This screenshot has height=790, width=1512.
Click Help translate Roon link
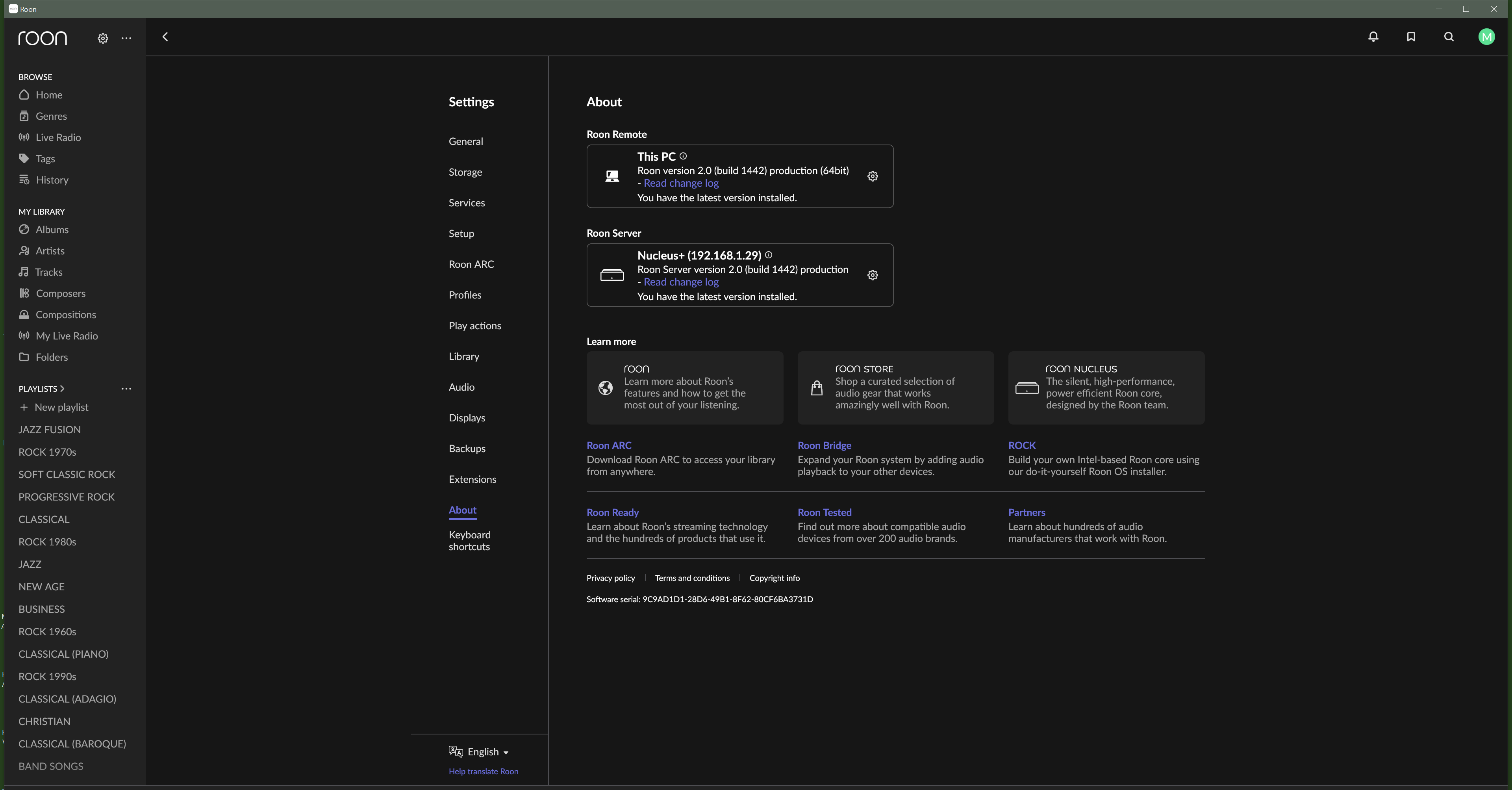(x=483, y=771)
